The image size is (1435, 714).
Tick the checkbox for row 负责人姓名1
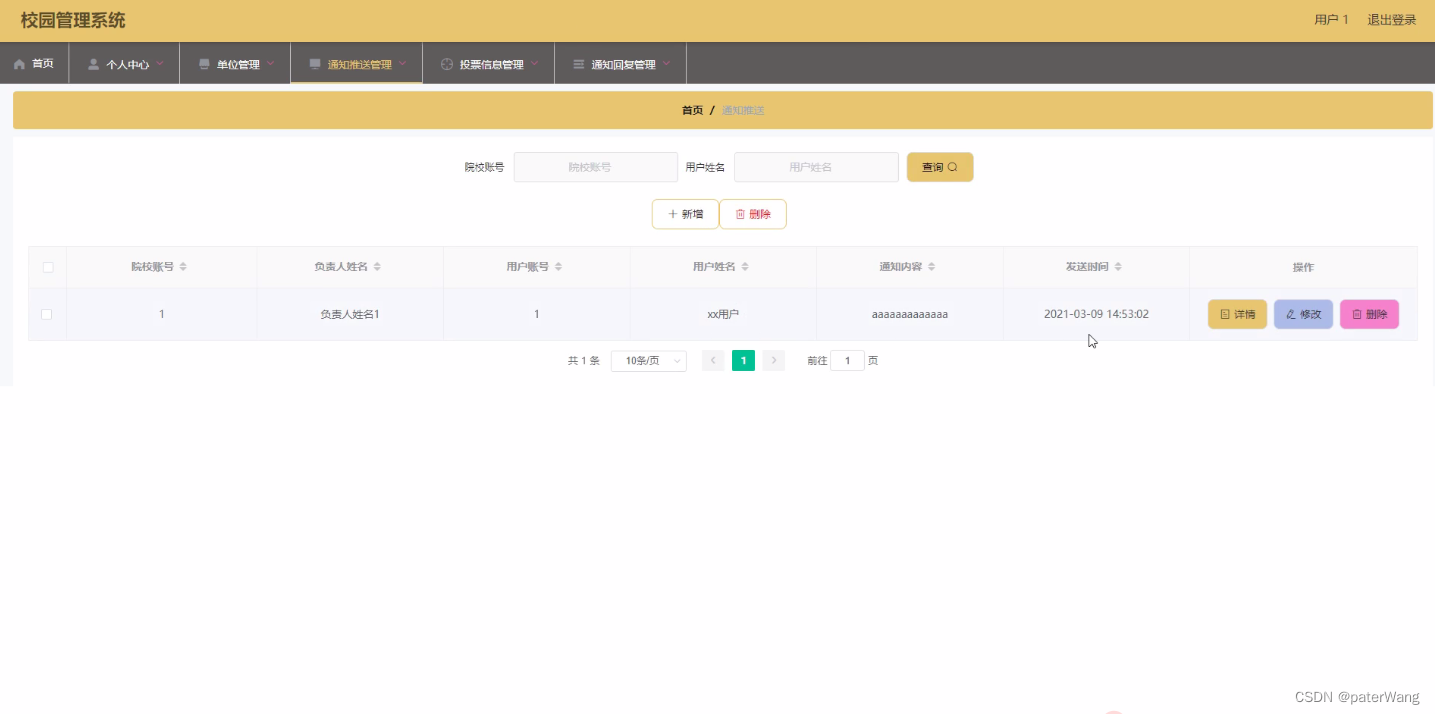[x=47, y=314]
